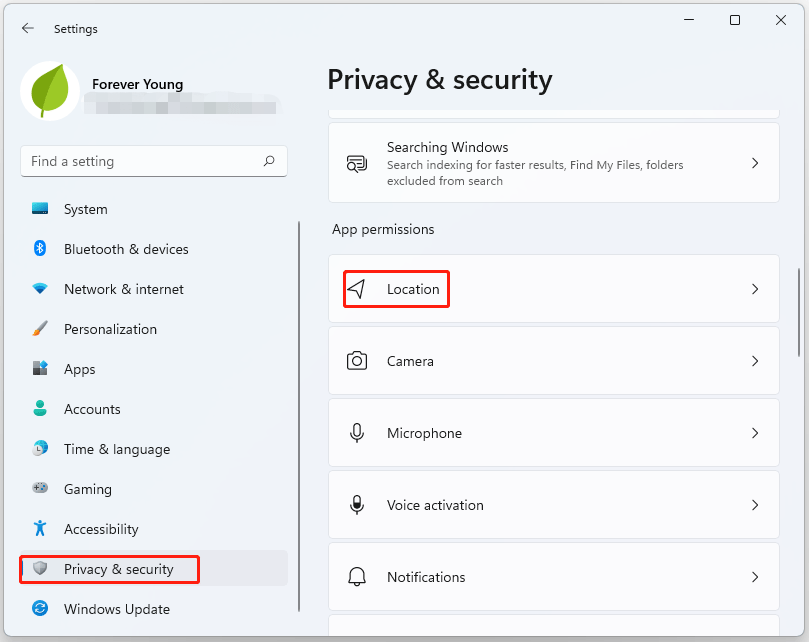Open the Personalization category
This screenshot has height=642, width=809.
[154, 329]
